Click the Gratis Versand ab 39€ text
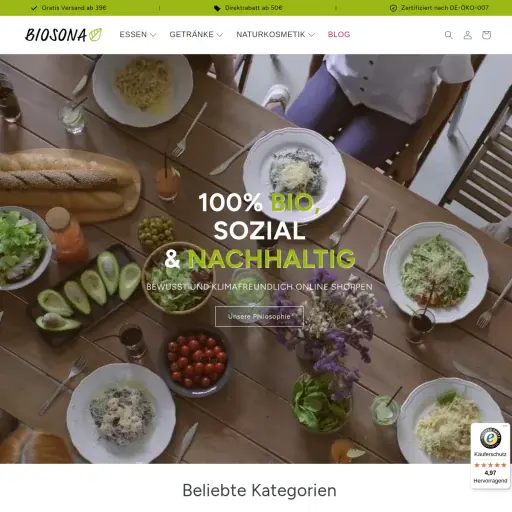The height and width of the screenshot is (512, 512). click(74, 8)
